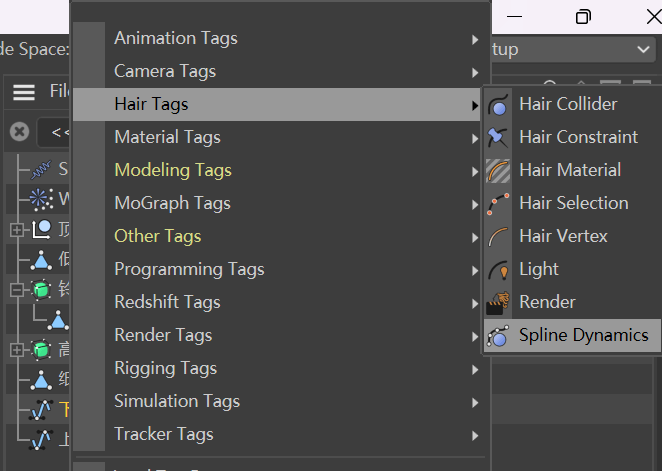The width and height of the screenshot is (662, 471).
Task: Click the hair Light tag icon
Action: click(x=498, y=270)
